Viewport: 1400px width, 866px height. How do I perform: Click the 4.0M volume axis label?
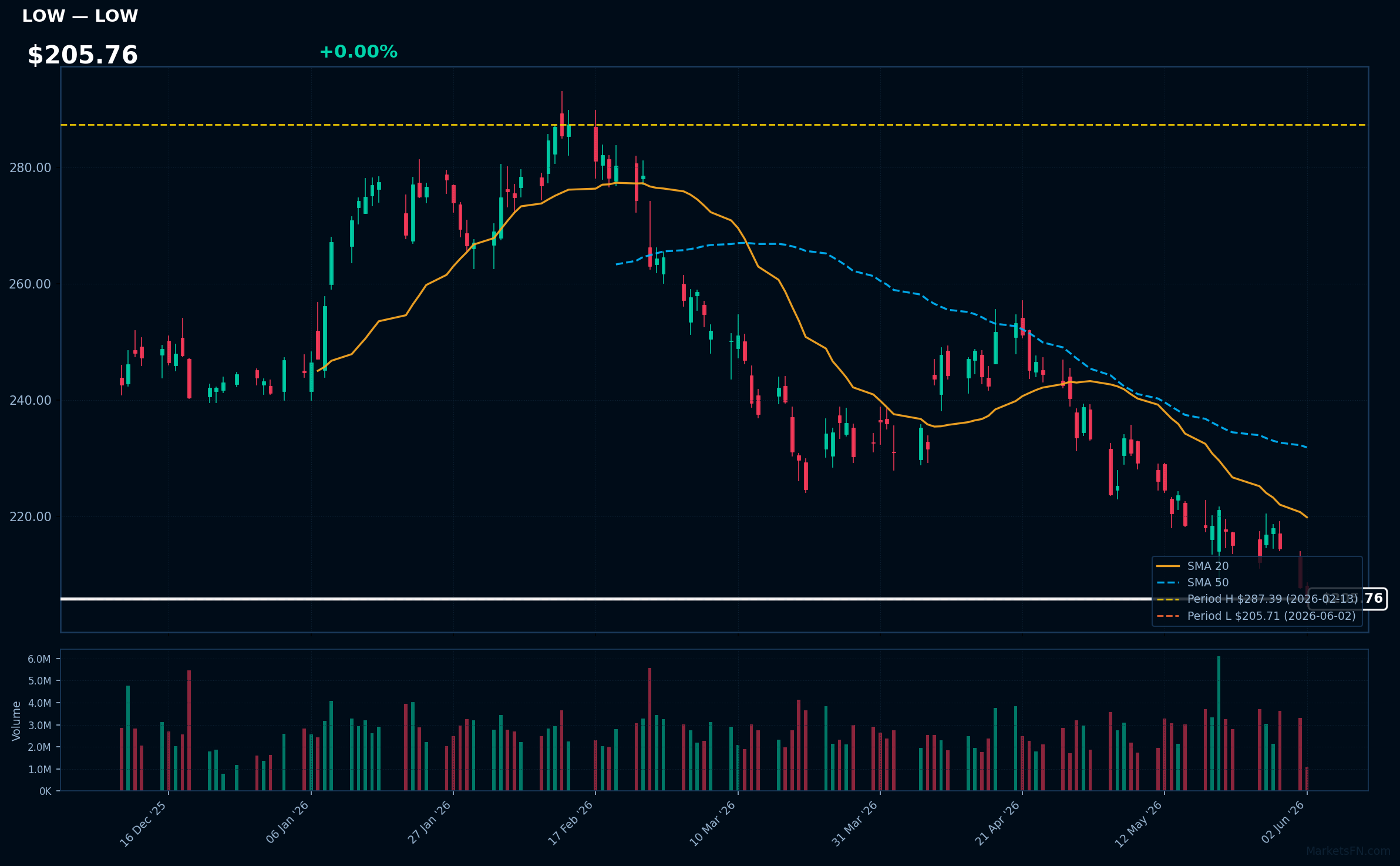pos(39,703)
